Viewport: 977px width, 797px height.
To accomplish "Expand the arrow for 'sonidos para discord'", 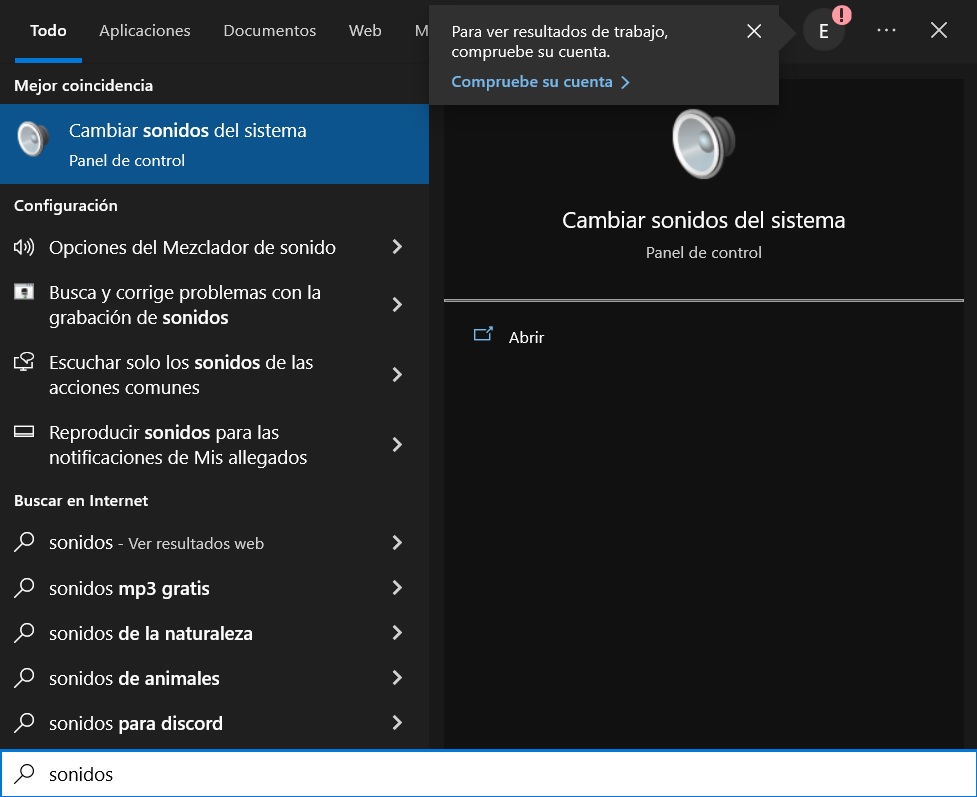I will coord(397,722).
